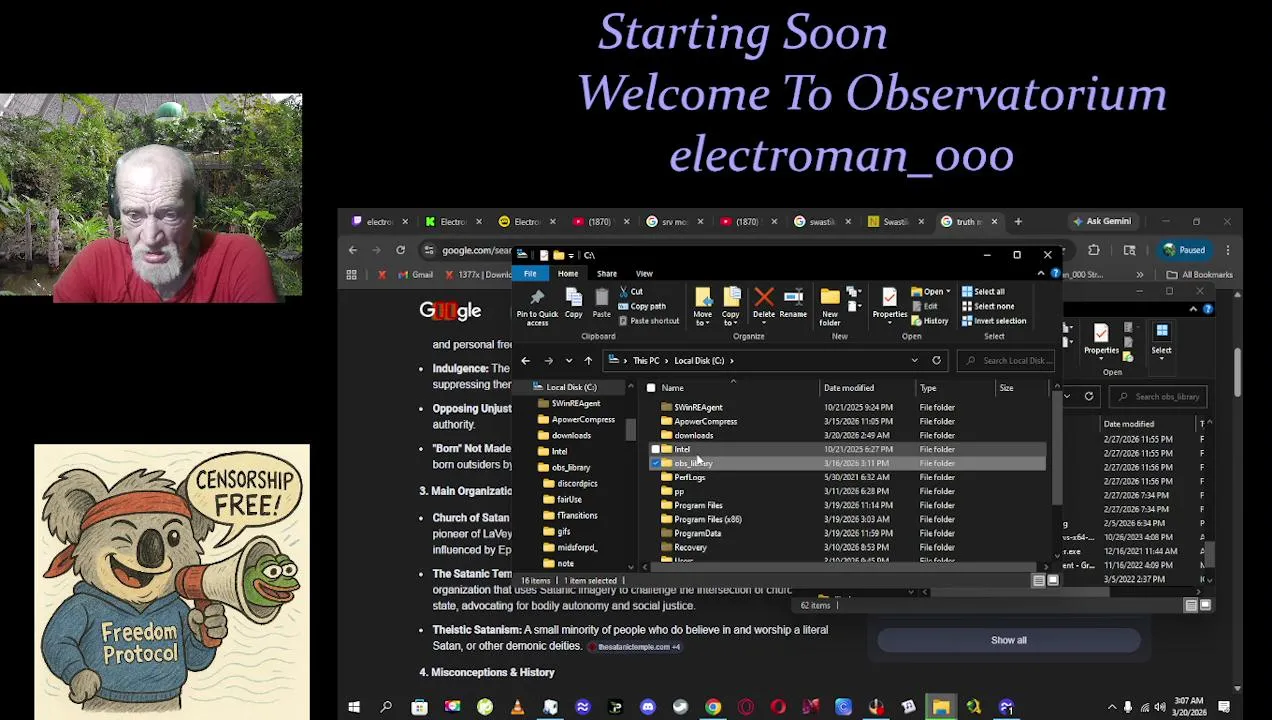Image resolution: width=1272 pixels, height=720 pixels.
Task: Show hidden system tray icons chevron
Action: [x=1111, y=708]
